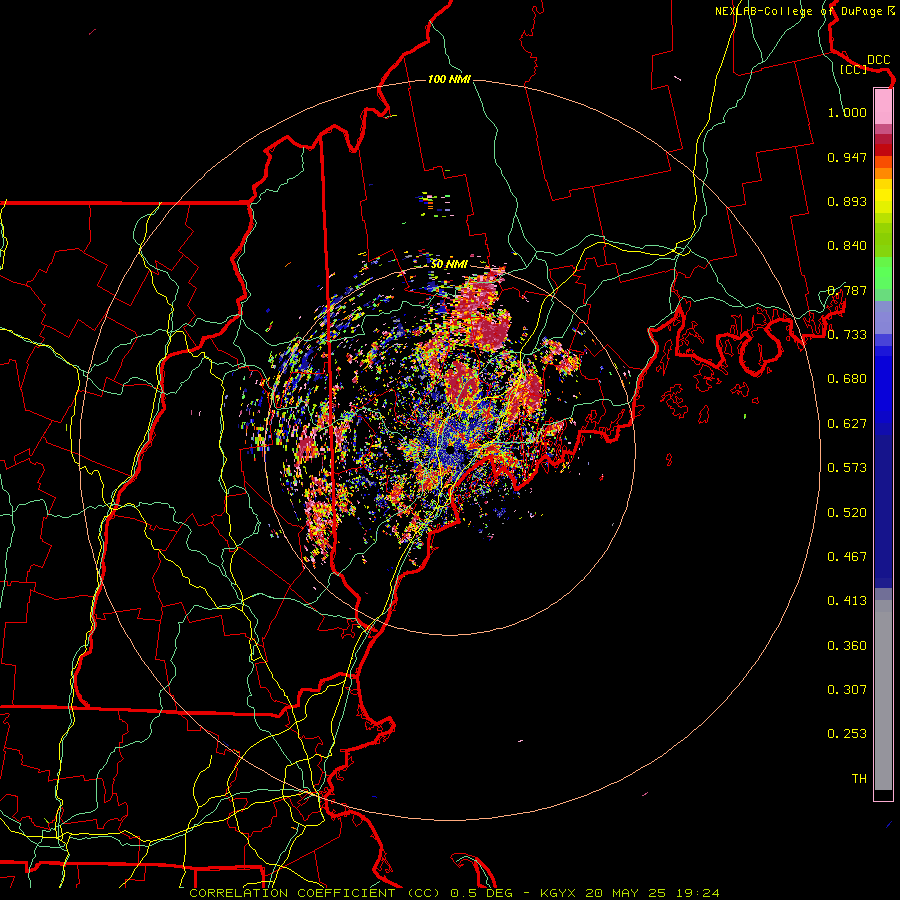Viewport: 900px width, 900px height.
Task: Click the black KGYX radar site dot at the center of the echoes
Action: click(x=451, y=451)
